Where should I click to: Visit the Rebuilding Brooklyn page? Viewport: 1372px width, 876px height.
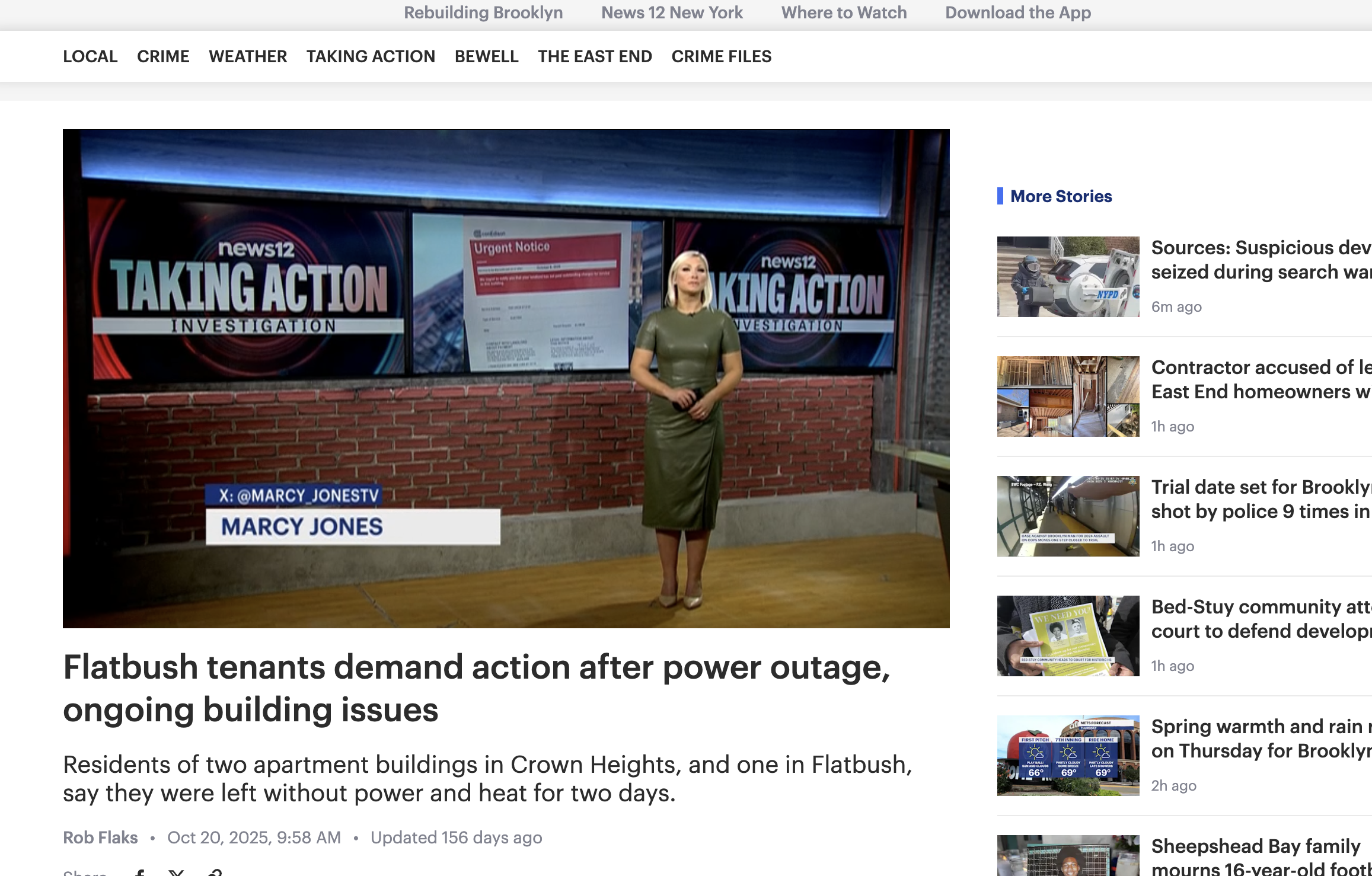[484, 12]
